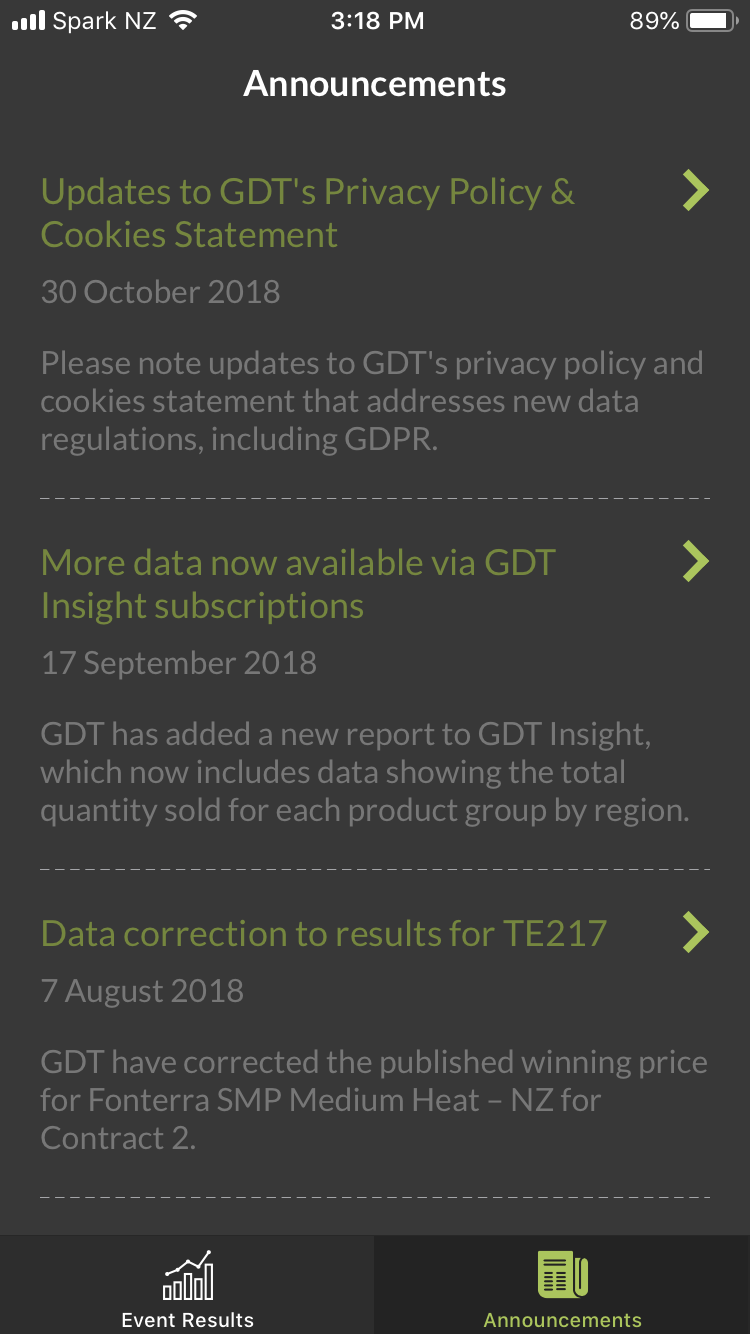Screen dimensions: 750x1334
Task: Open the Privacy Policy announcement chevron
Action: [x=696, y=190]
